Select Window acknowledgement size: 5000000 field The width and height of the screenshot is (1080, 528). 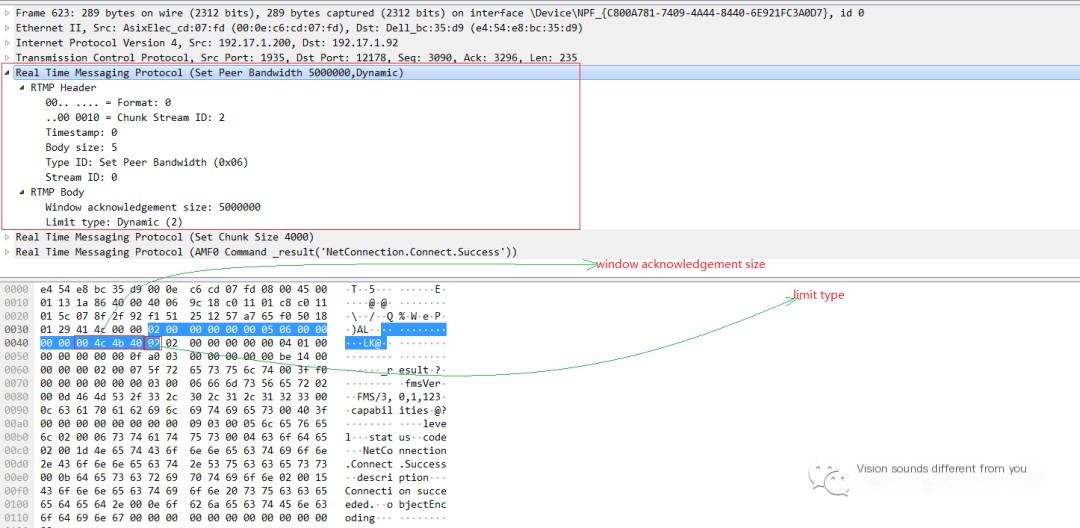point(153,208)
